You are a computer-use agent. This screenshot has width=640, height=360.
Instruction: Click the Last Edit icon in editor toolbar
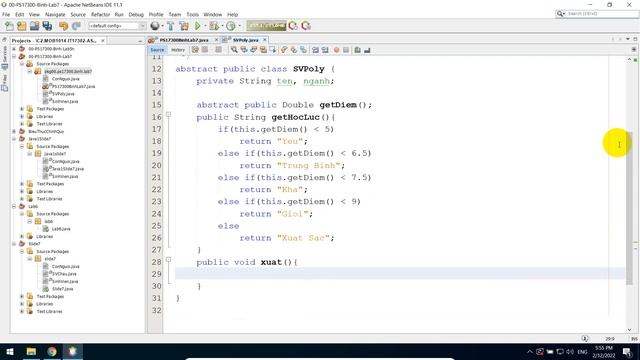195,50
